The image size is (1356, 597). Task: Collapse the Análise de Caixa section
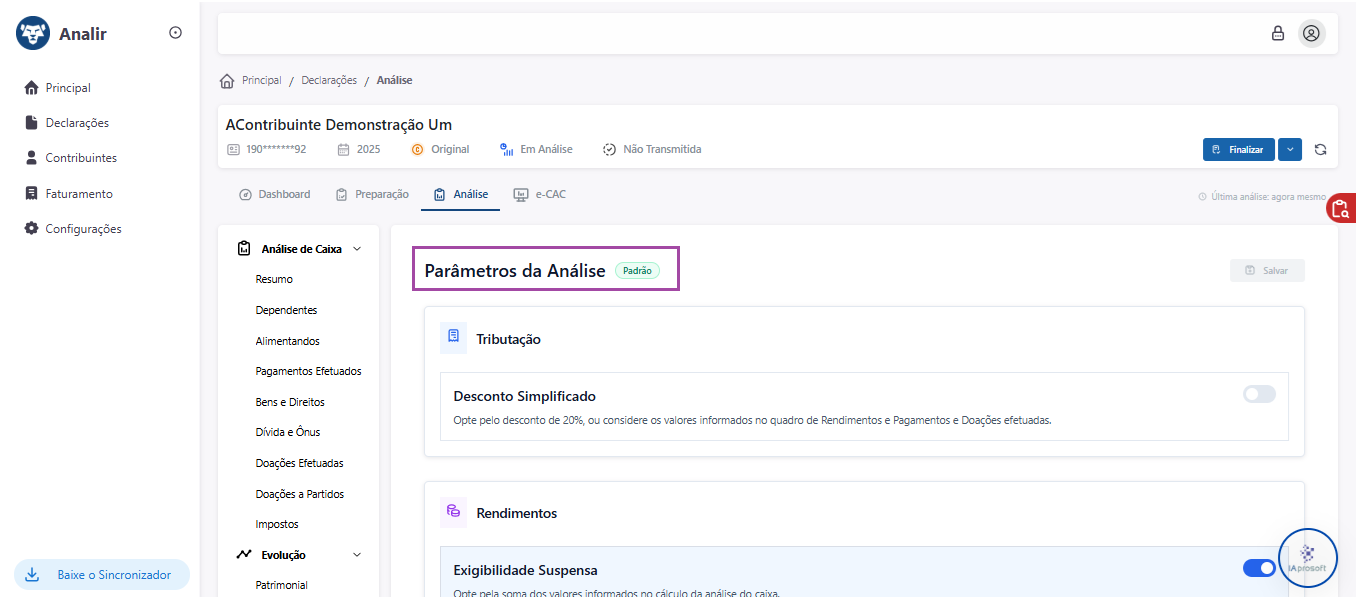coord(357,249)
